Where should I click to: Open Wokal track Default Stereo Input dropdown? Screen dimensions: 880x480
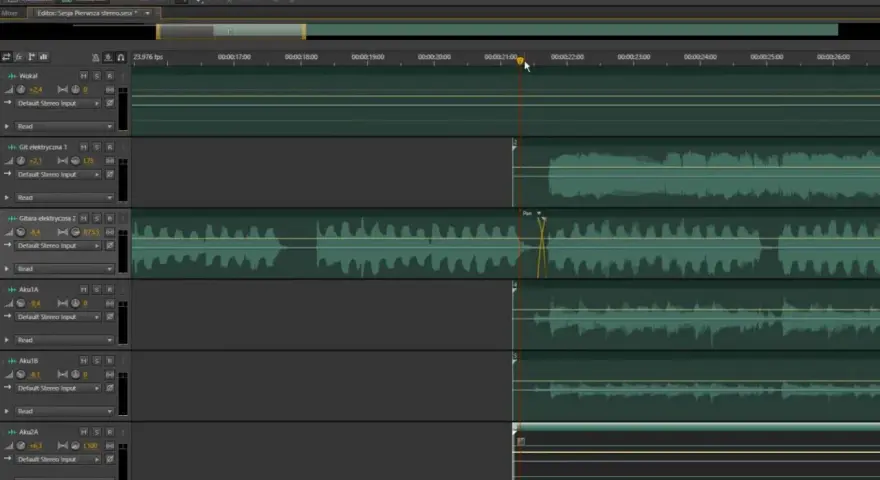[x=58, y=103]
